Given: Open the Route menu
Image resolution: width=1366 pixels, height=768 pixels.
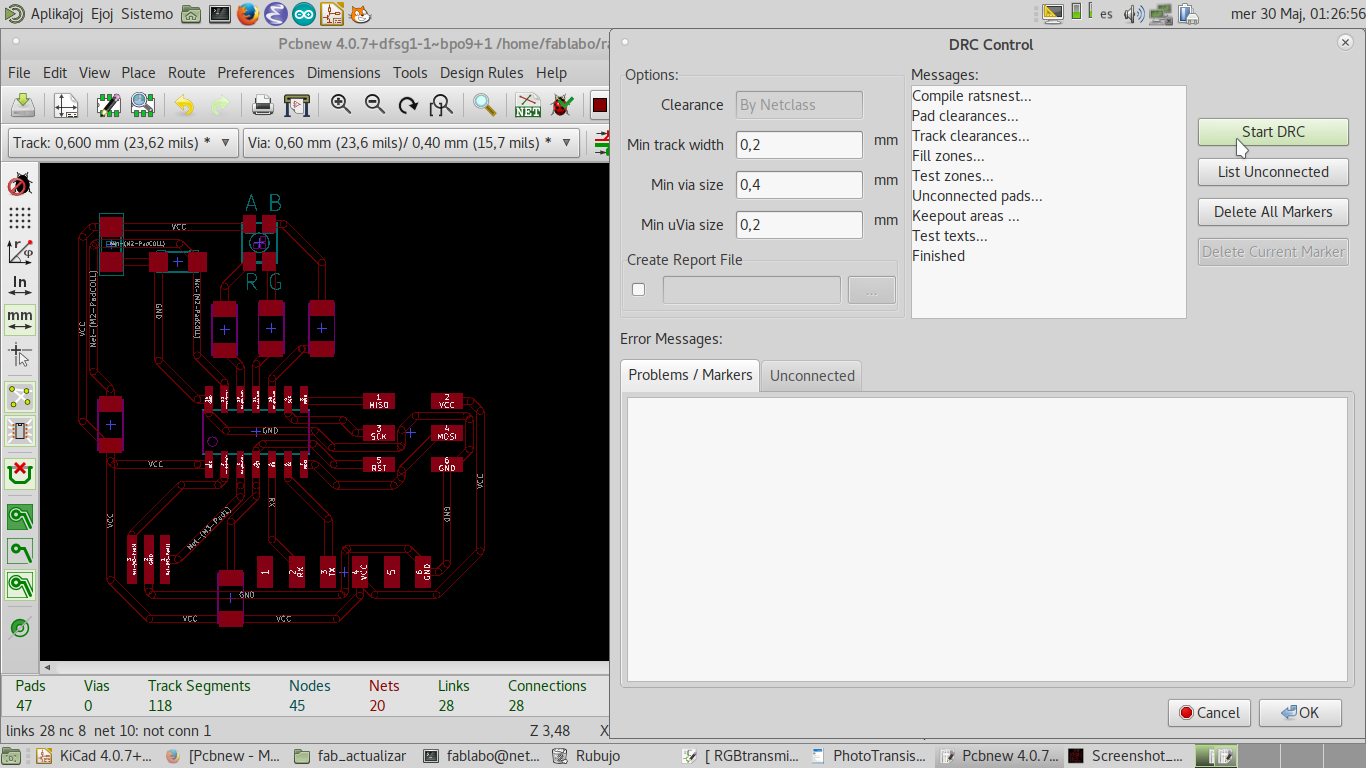Looking at the screenshot, I should 187,73.
